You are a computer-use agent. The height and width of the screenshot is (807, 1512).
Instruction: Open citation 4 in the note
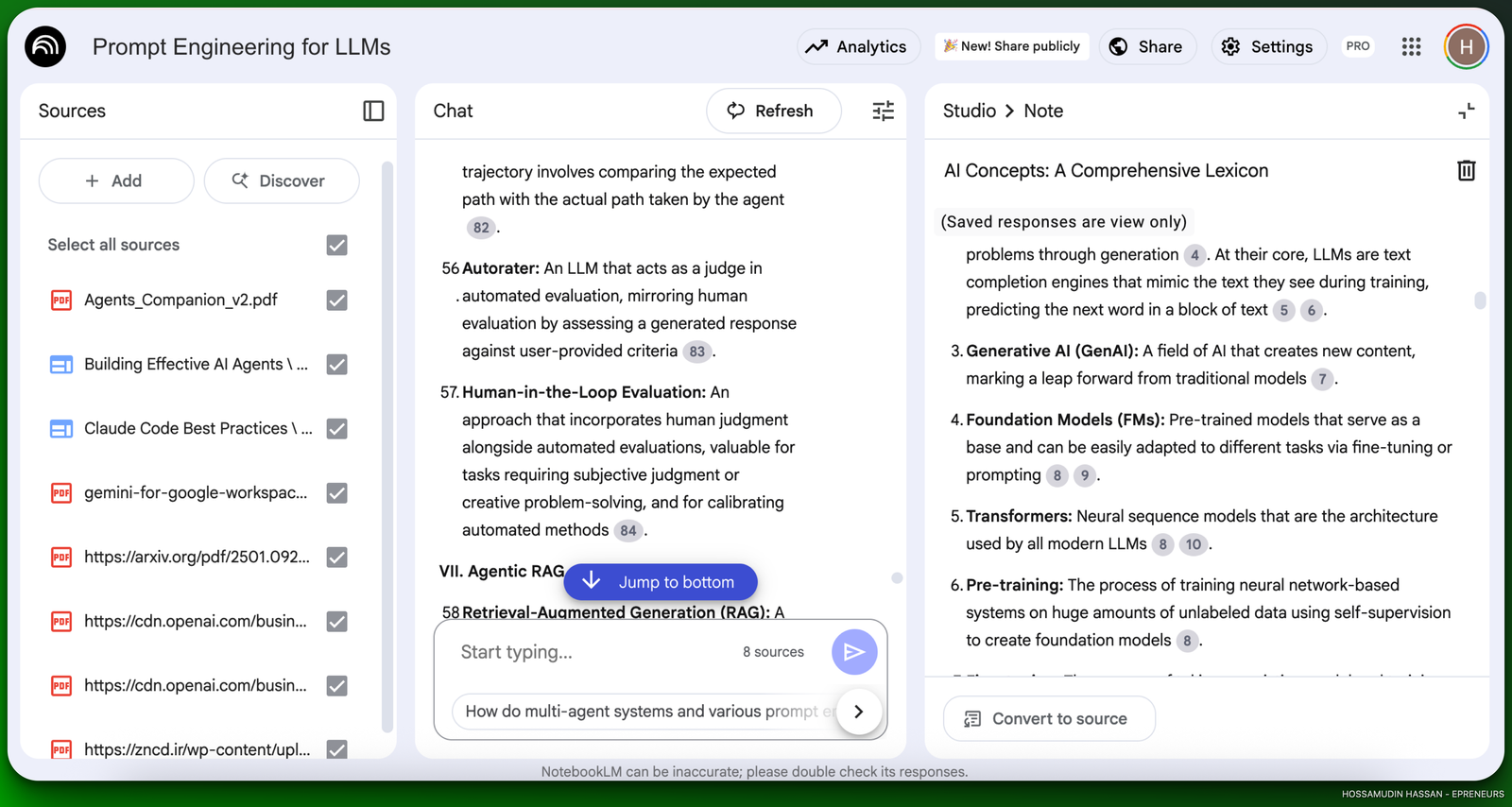click(x=1194, y=255)
